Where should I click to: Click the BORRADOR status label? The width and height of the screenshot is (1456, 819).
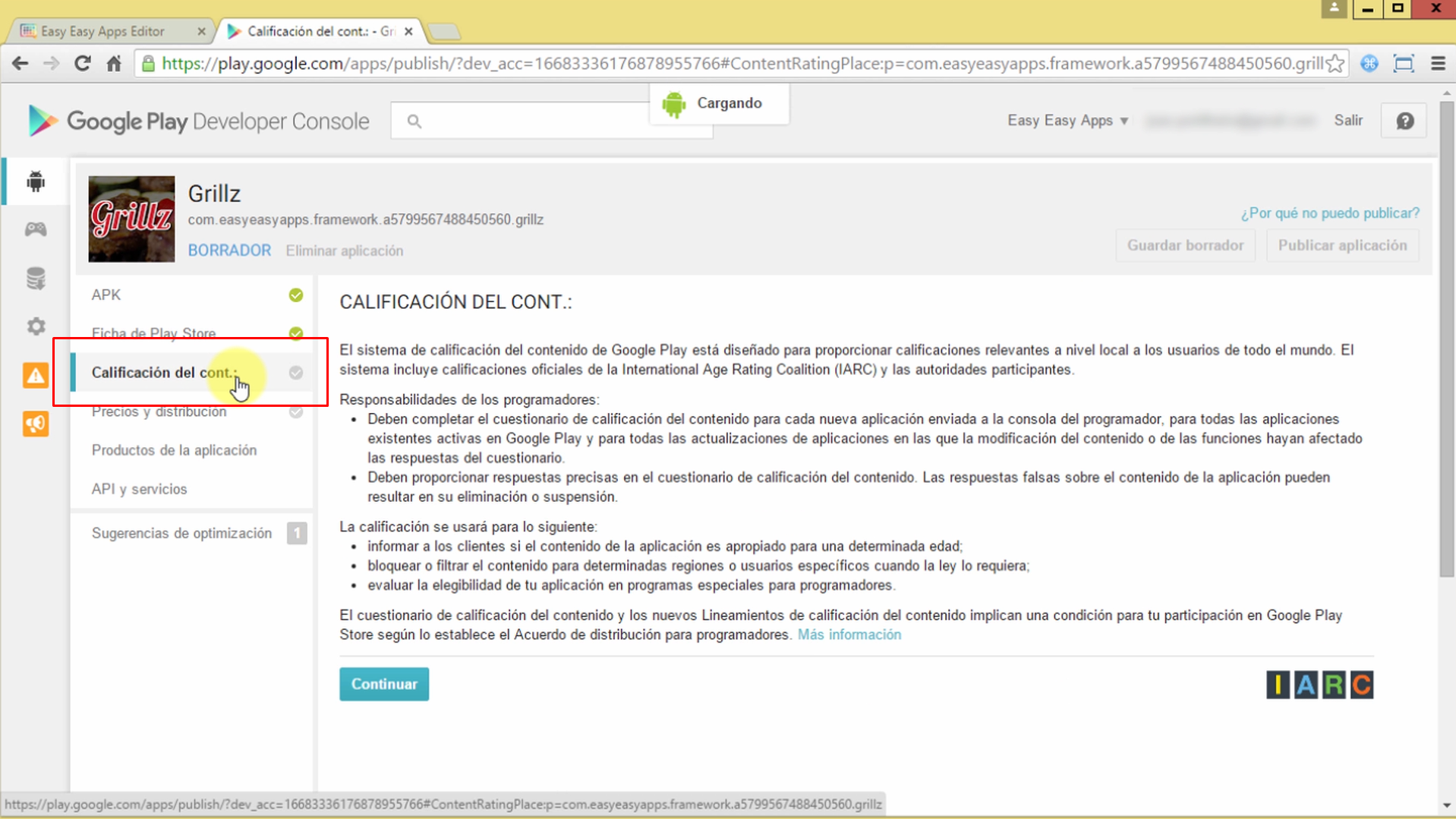point(229,250)
